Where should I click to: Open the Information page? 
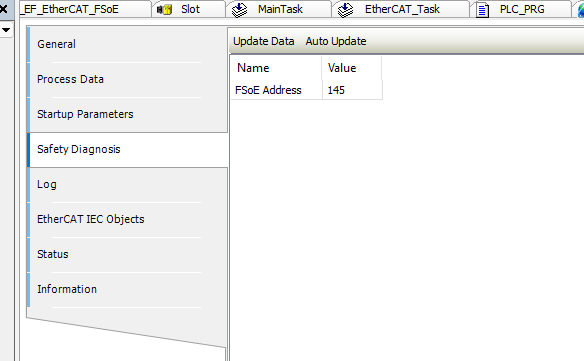(128, 289)
